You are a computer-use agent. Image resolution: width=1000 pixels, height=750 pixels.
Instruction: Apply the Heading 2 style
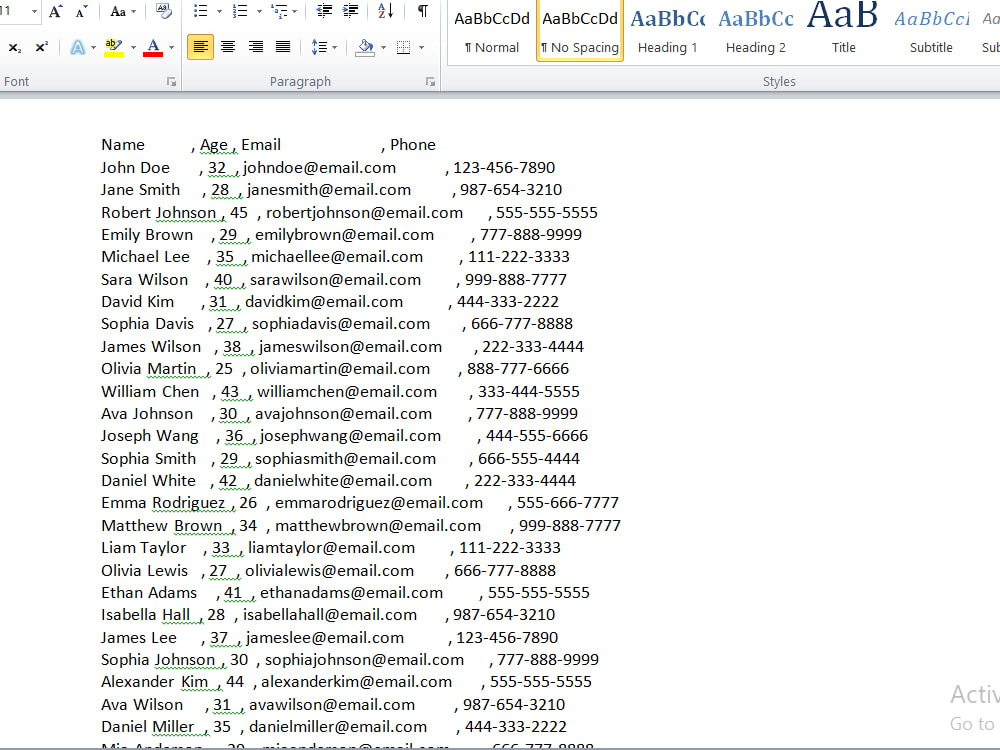pyautogui.click(x=756, y=31)
